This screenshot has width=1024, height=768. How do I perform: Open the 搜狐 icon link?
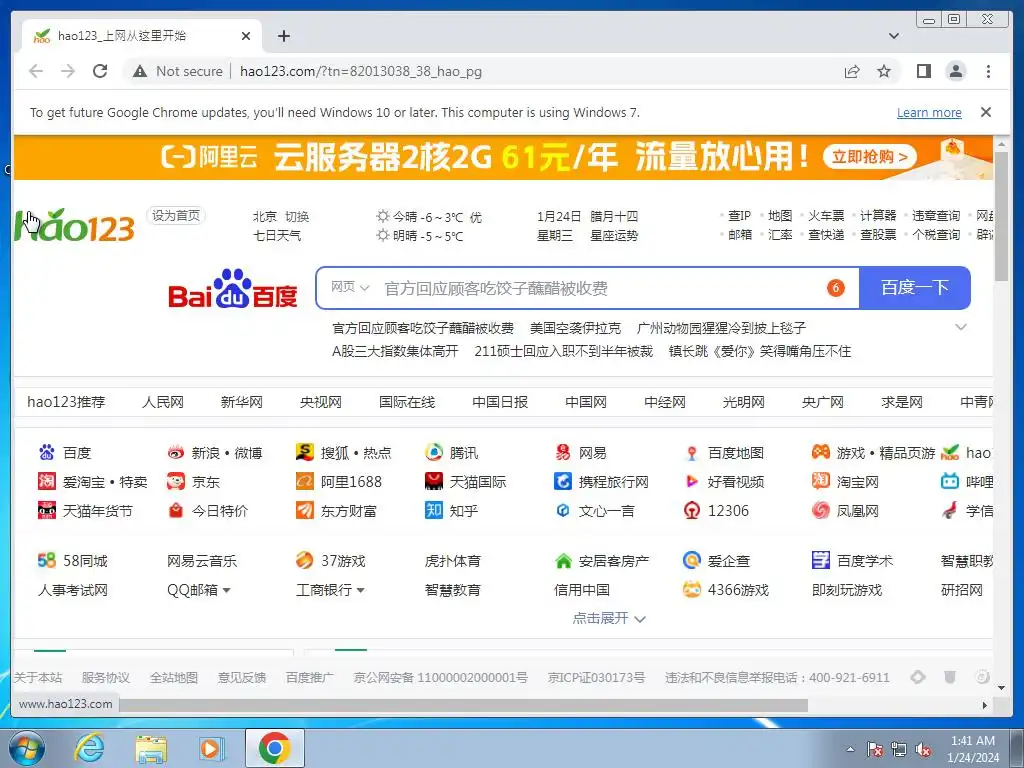304,453
